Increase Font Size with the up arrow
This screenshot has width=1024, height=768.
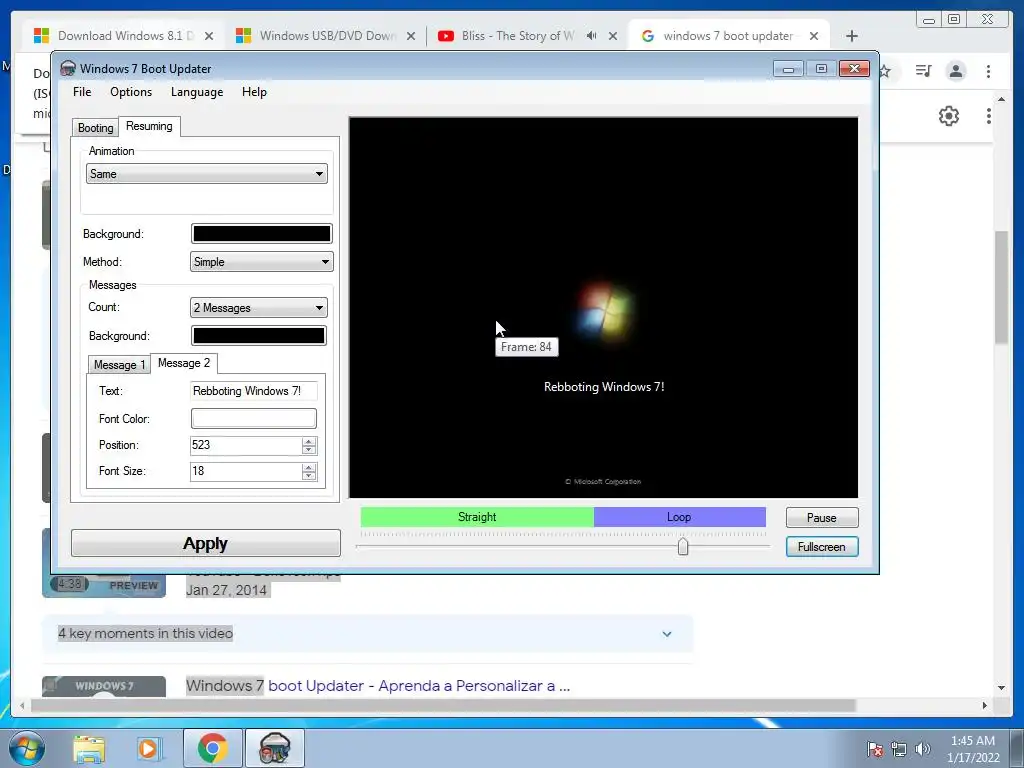click(x=309, y=467)
